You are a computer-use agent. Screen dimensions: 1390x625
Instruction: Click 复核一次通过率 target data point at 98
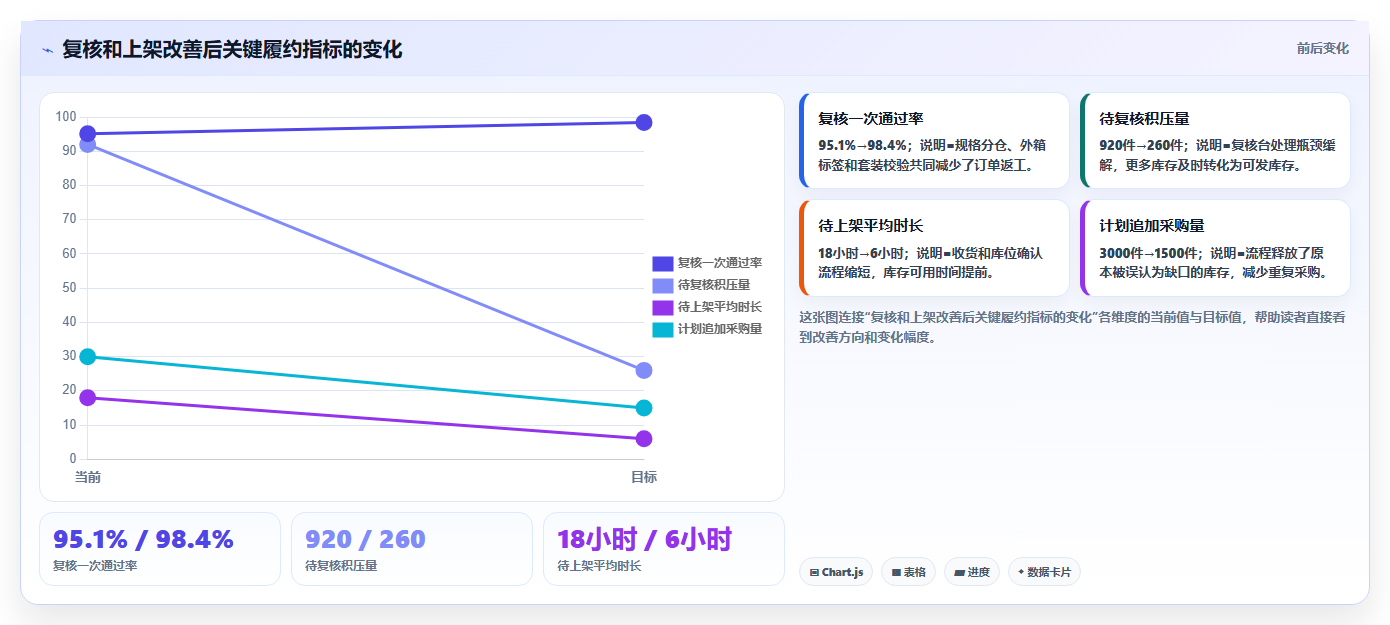coord(644,122)
